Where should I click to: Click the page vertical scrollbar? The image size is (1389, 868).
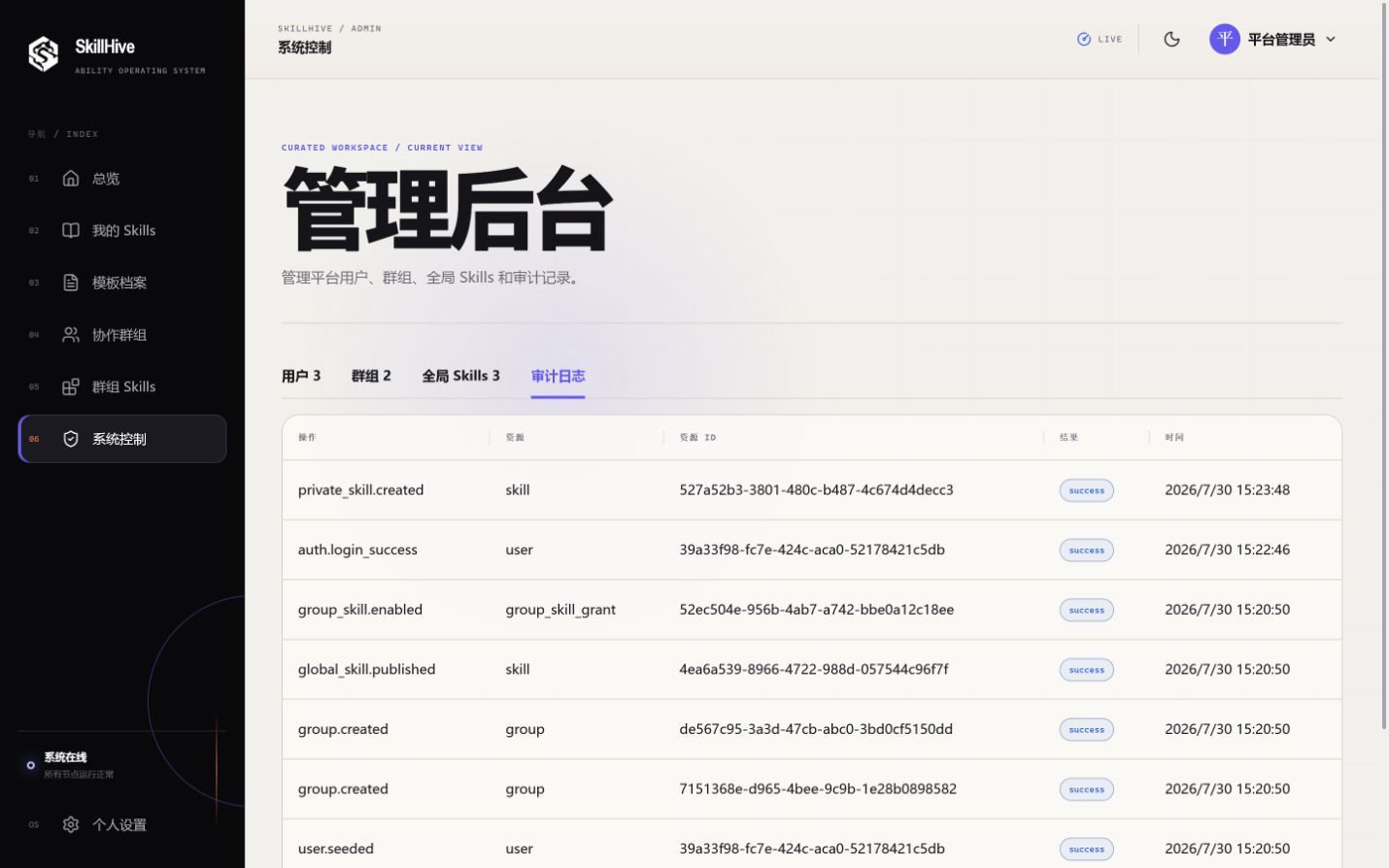1384,365
